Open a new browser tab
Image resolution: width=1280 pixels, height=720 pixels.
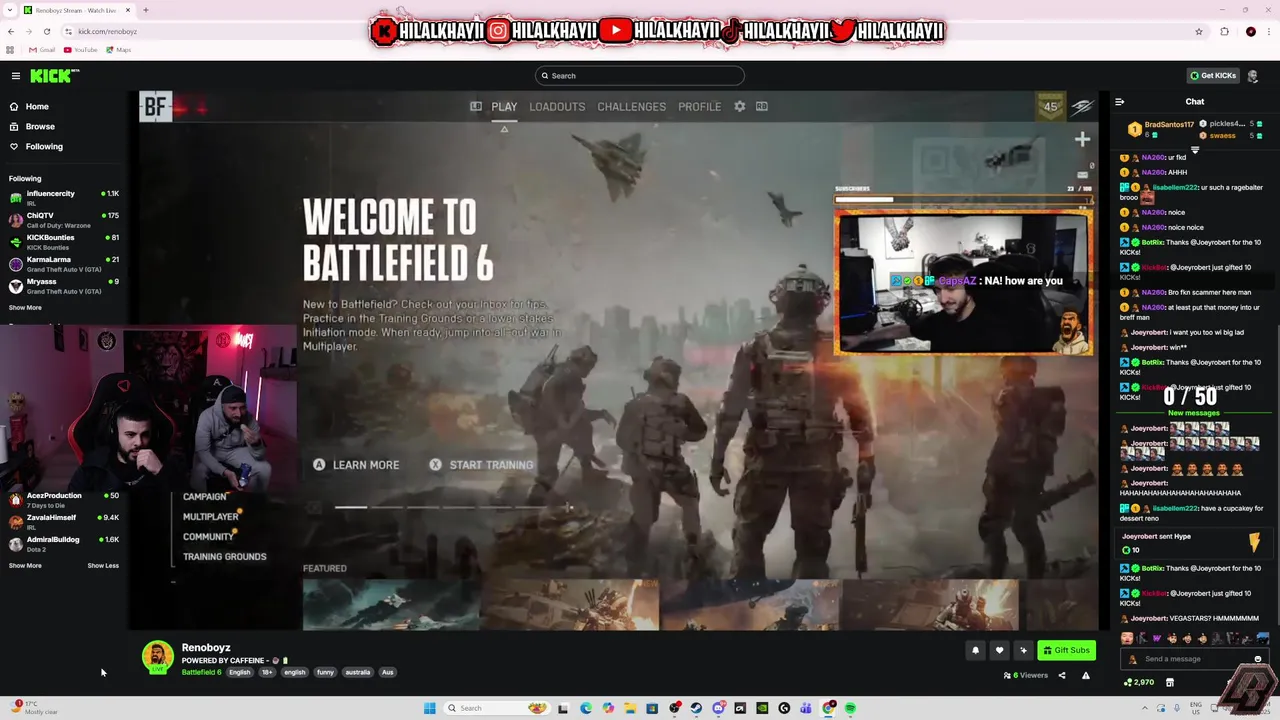pos(145,10)
